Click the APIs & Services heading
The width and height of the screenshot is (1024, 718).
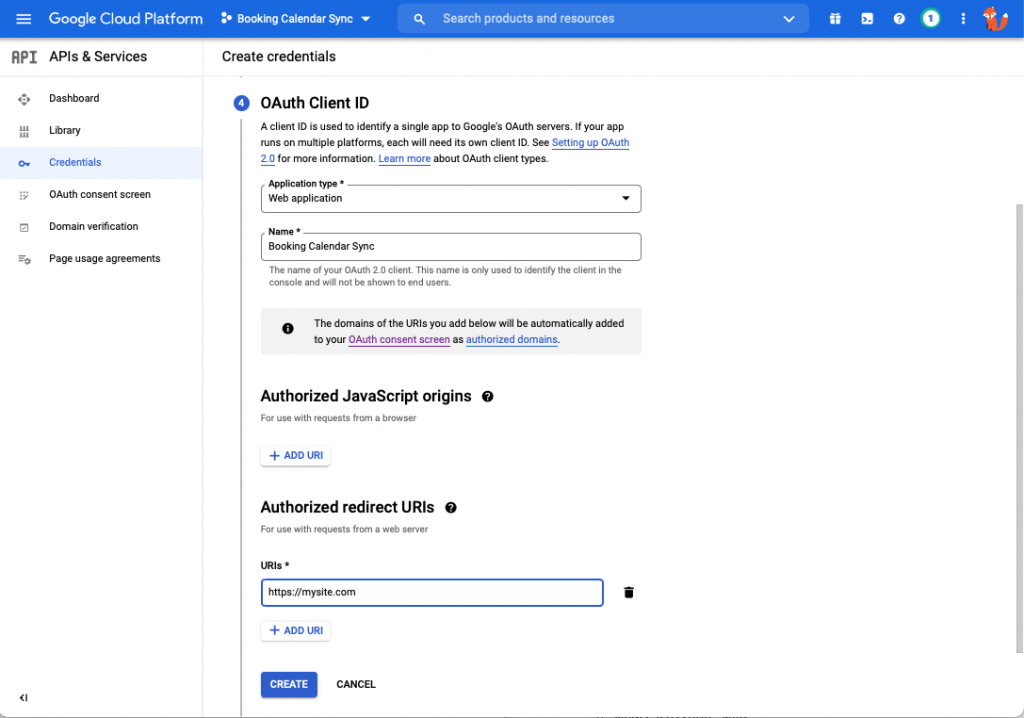pyautogui.click(x=98, y=56)
